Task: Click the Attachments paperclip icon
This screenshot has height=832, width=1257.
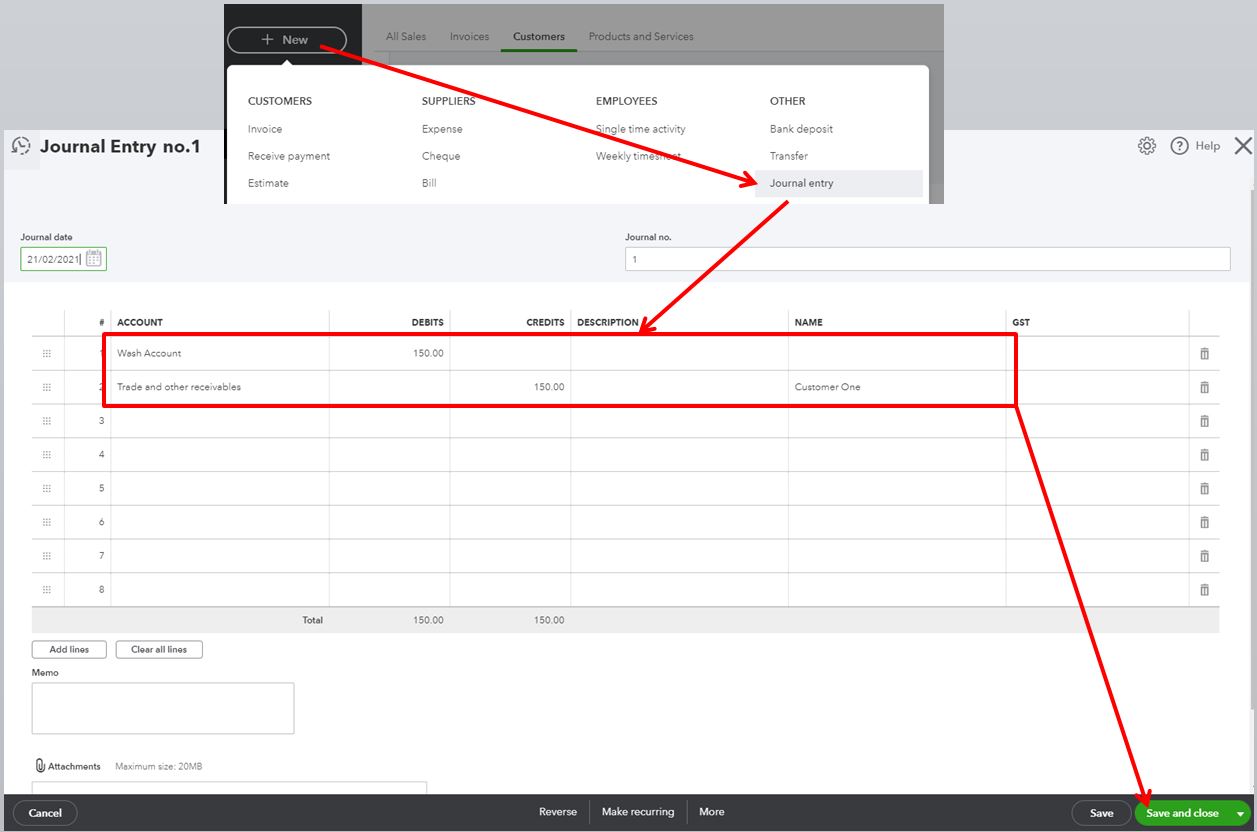Action: tap(40, 766)
